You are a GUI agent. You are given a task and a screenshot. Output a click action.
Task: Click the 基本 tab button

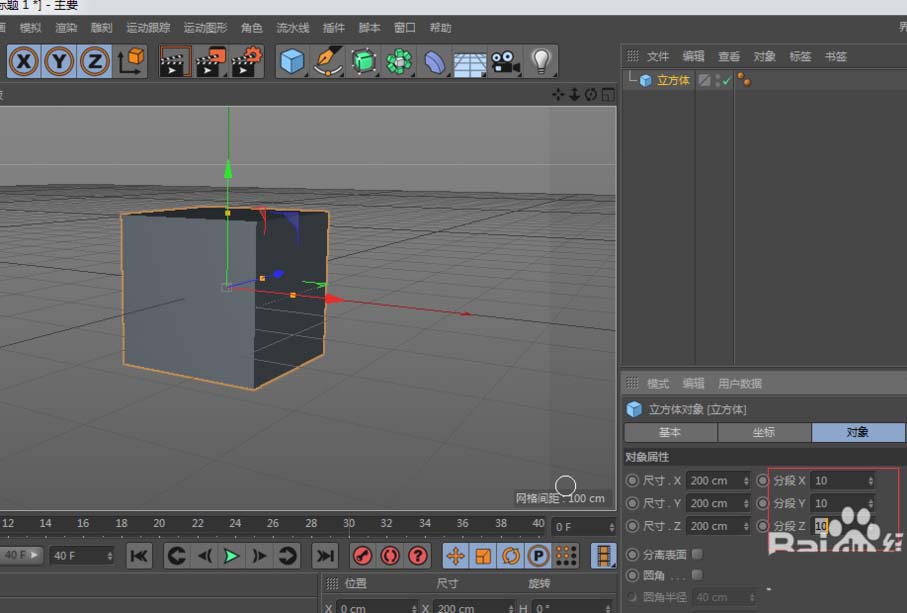670,432
